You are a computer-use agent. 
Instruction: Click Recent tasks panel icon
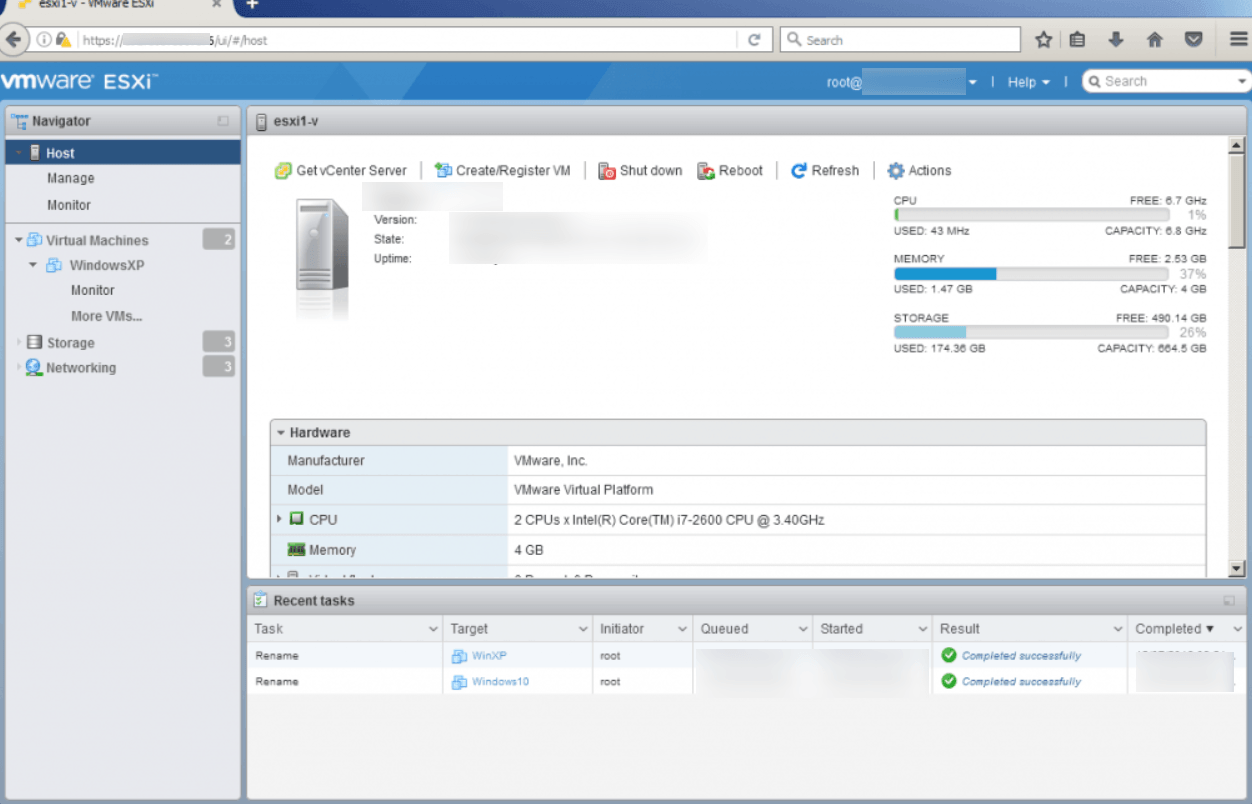(260, 600)
